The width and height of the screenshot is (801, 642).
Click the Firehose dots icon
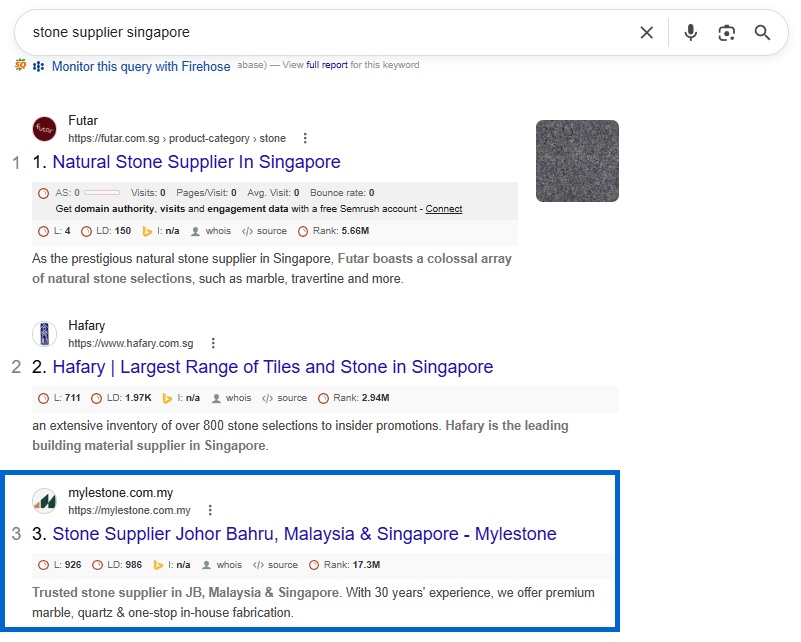(38, 66)
